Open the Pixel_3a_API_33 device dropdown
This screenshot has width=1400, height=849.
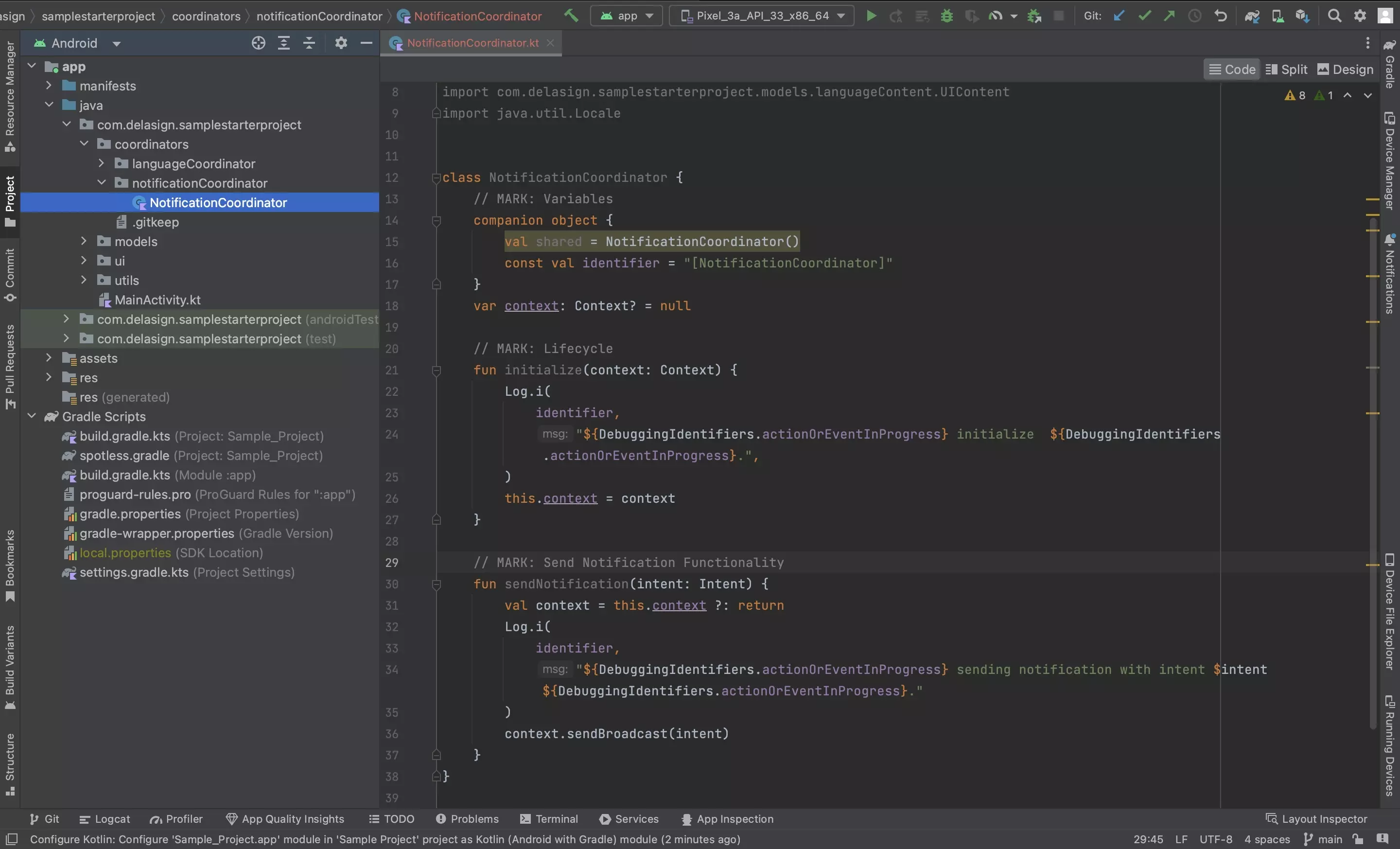(762, 16)
